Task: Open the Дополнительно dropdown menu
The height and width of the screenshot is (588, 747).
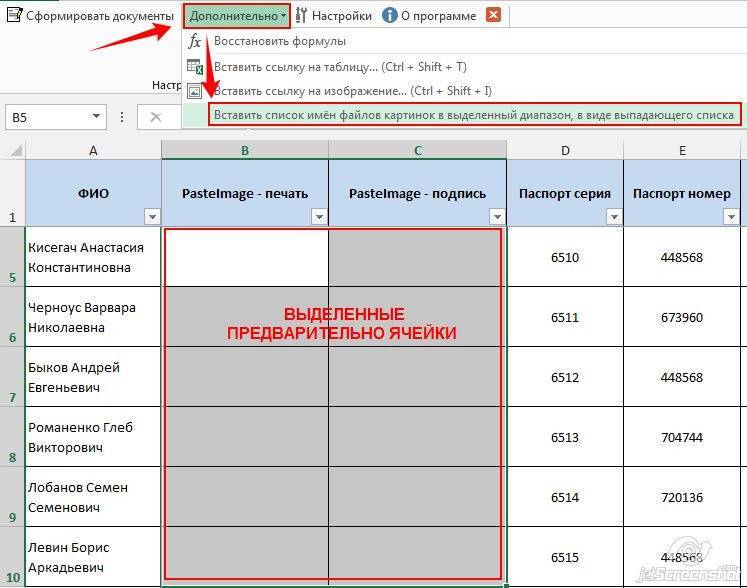Action: pos(237,16)
